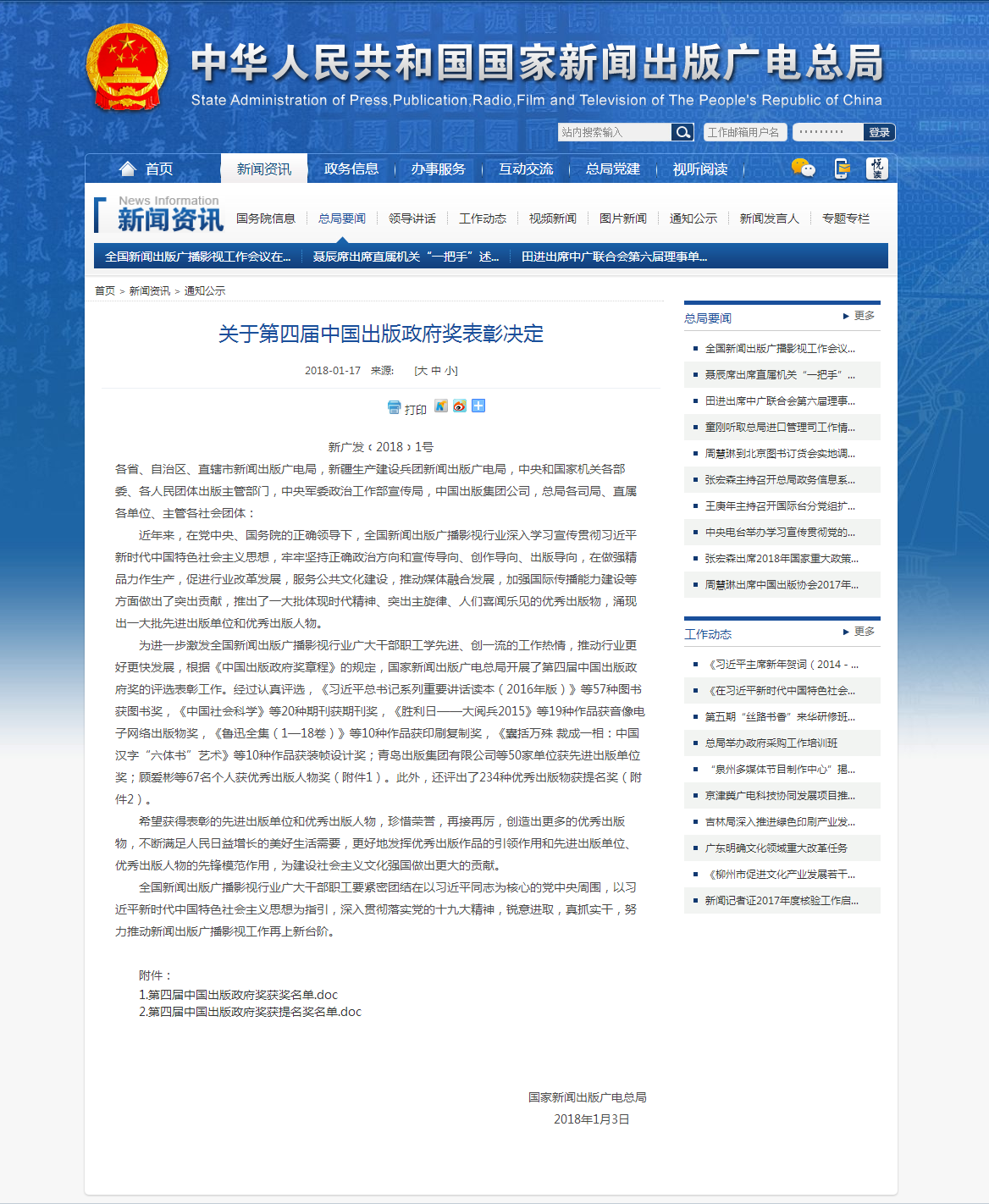The width and height of the screenshot is (989, 1204).
Task: Click 通知公示 in the breadcrumb
Action: tap(205, 290)
